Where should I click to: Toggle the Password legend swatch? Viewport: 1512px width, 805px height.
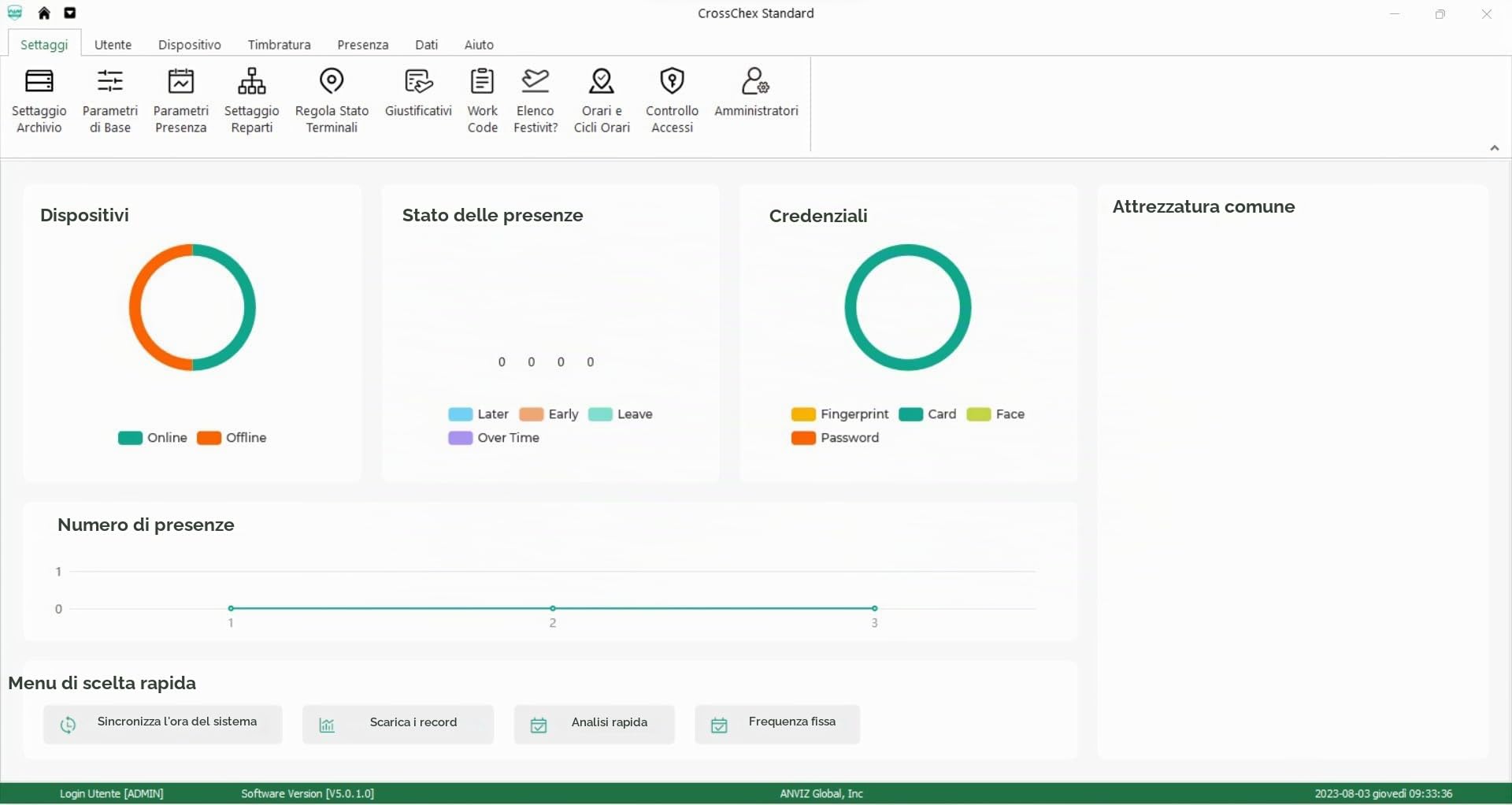(x=803, y=438)
